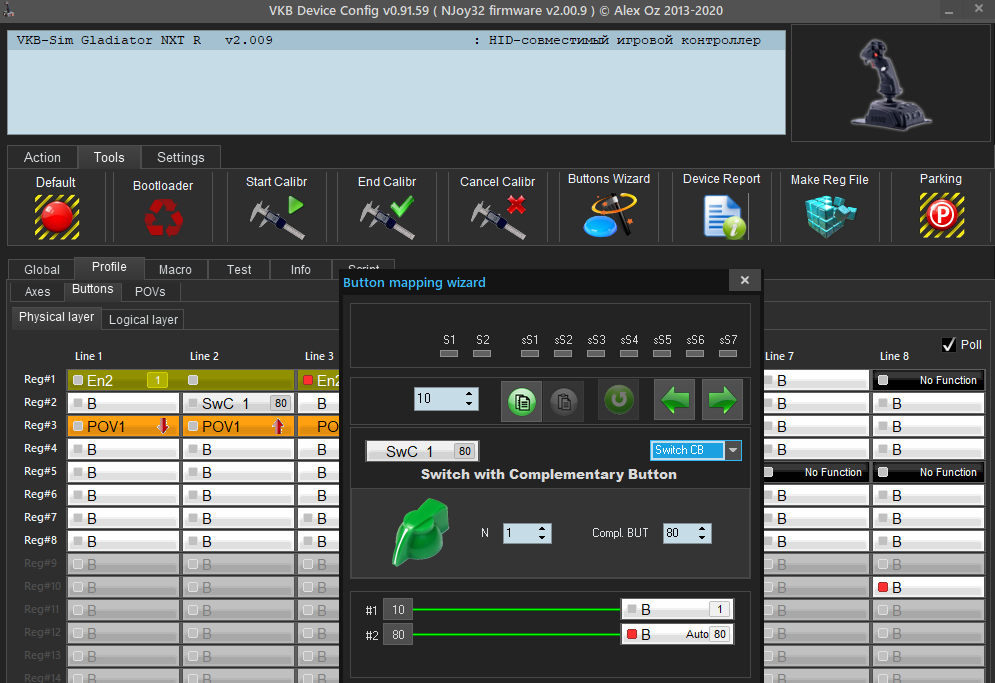Screen dimensions: 995x683
Task: Start calibration with Start Calibr icon
Action: pyautogui.click(x=277, y=217)
